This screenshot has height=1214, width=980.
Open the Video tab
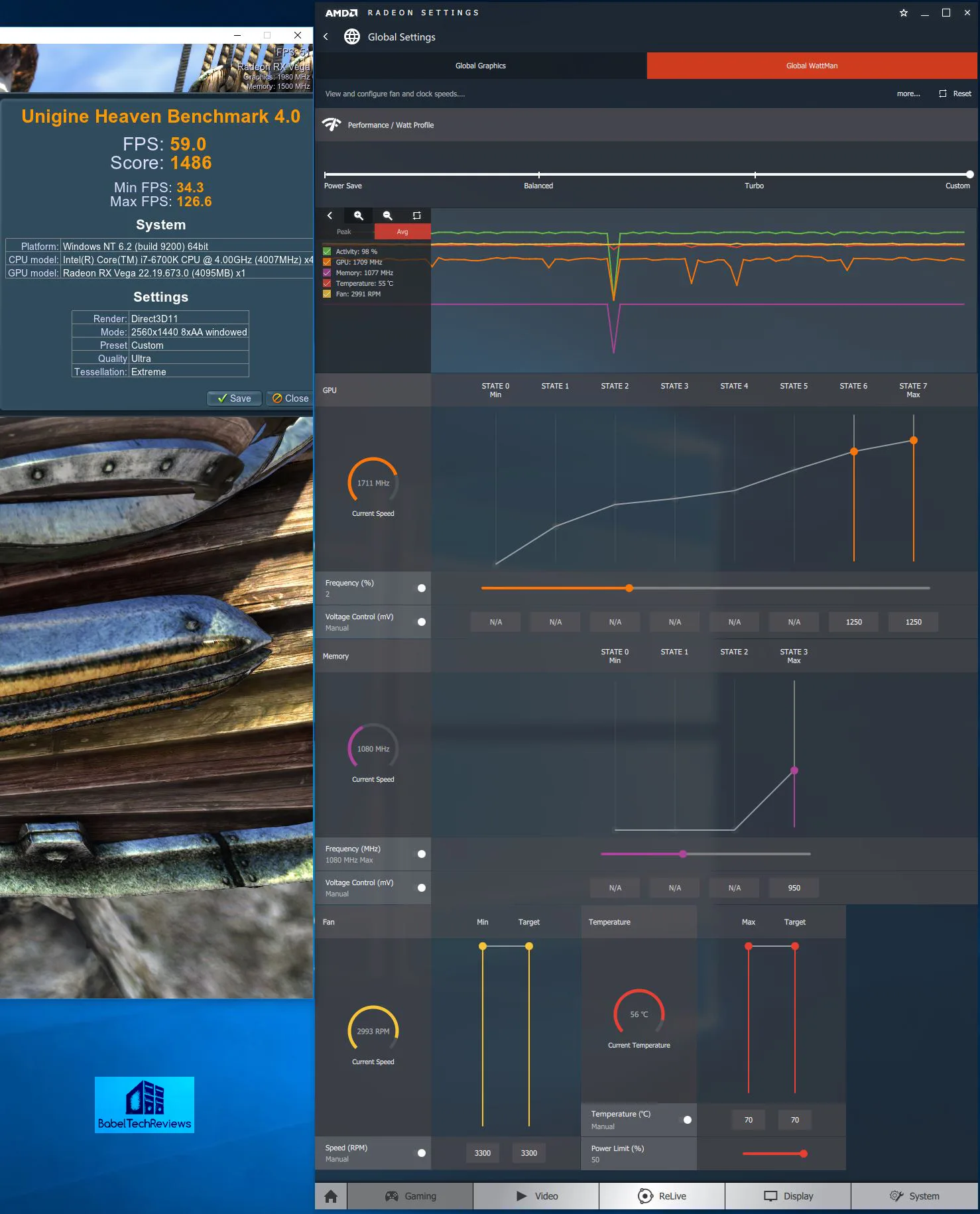[536, 1196]
